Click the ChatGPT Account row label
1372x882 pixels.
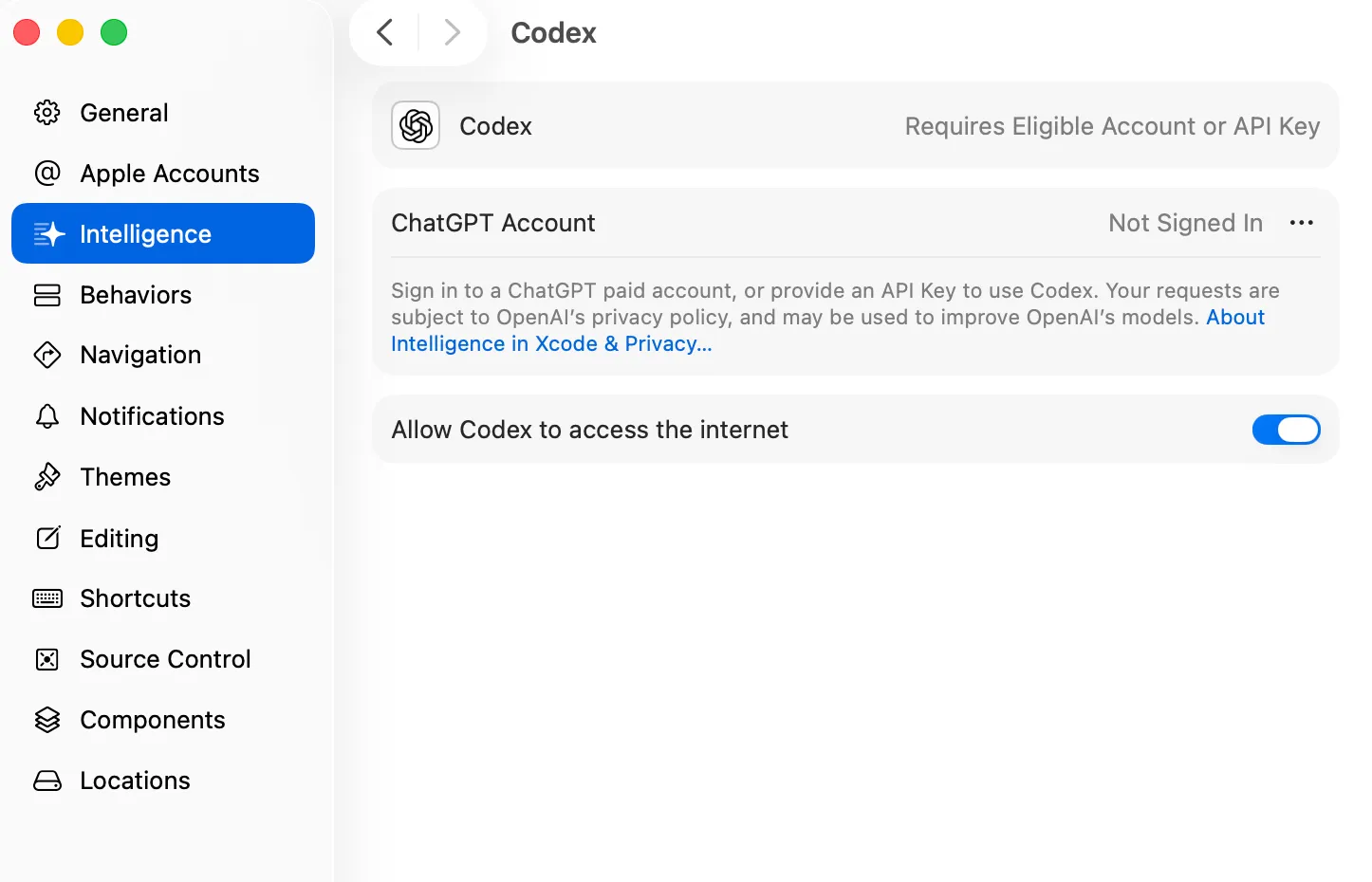pyautogui.click(x=493, y=223)
